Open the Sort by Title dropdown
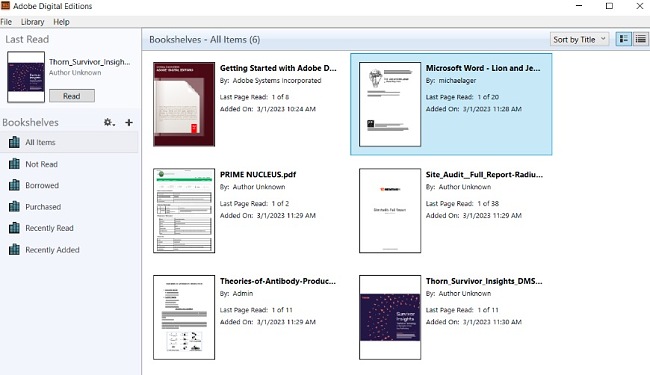Image resolution: width=650 pixels, height=375 pixels. click(580, 39)
